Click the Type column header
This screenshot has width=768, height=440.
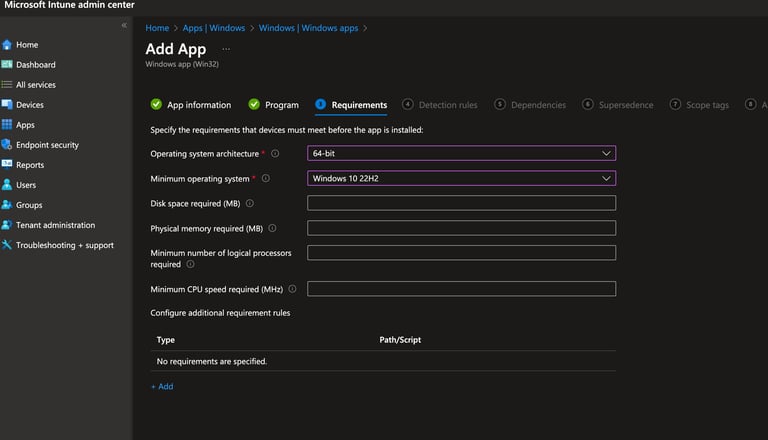pos(166,340)
